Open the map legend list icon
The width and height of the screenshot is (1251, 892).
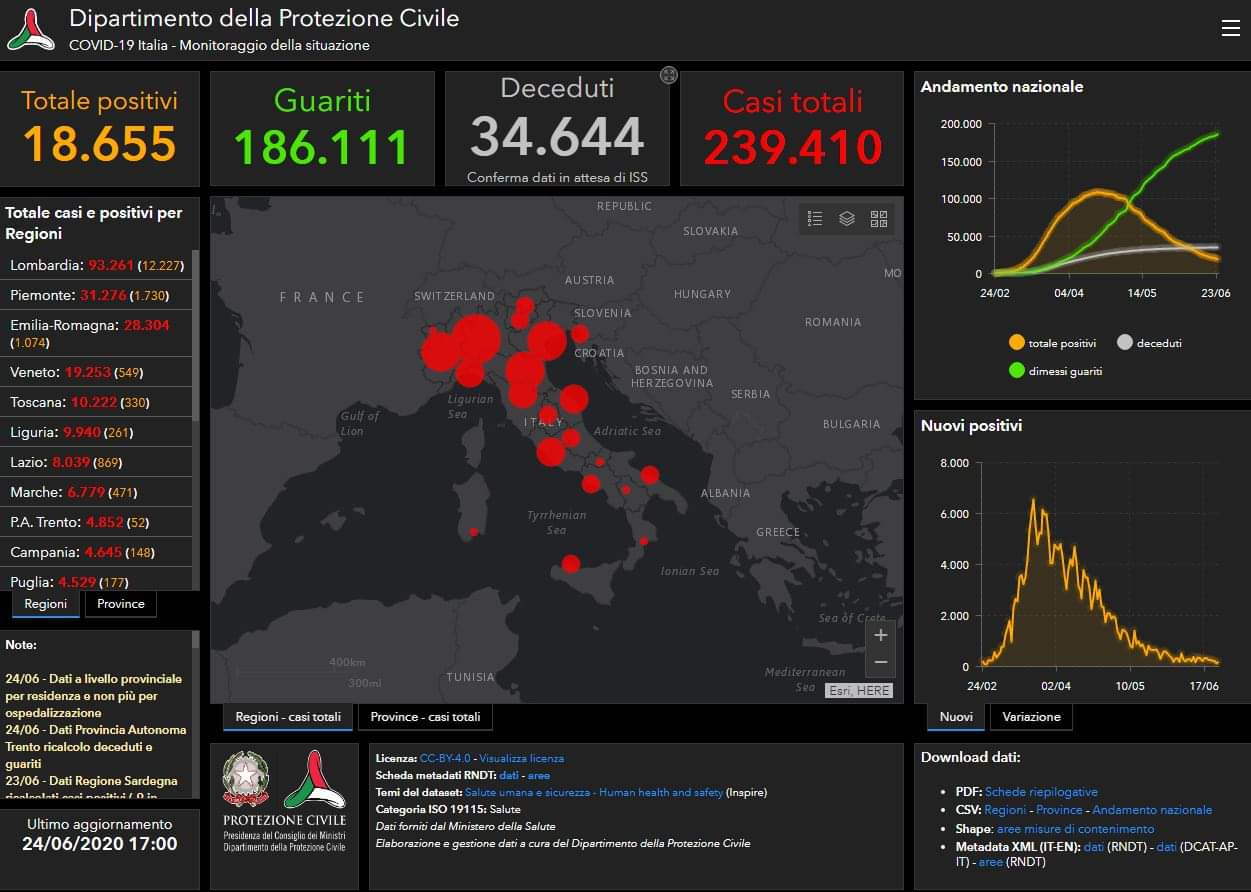(x=815, y=219)
